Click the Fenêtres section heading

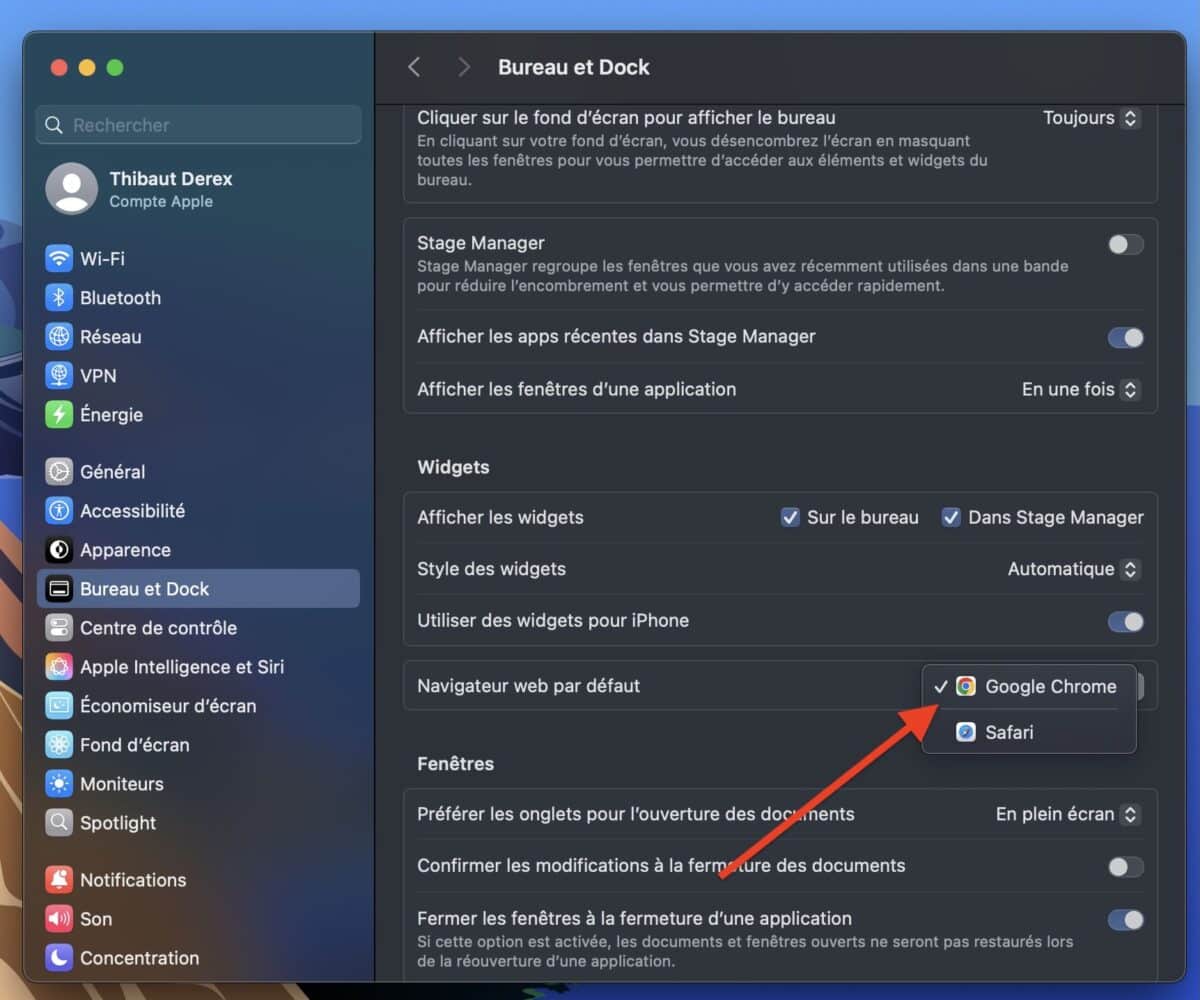coord(455,763)
